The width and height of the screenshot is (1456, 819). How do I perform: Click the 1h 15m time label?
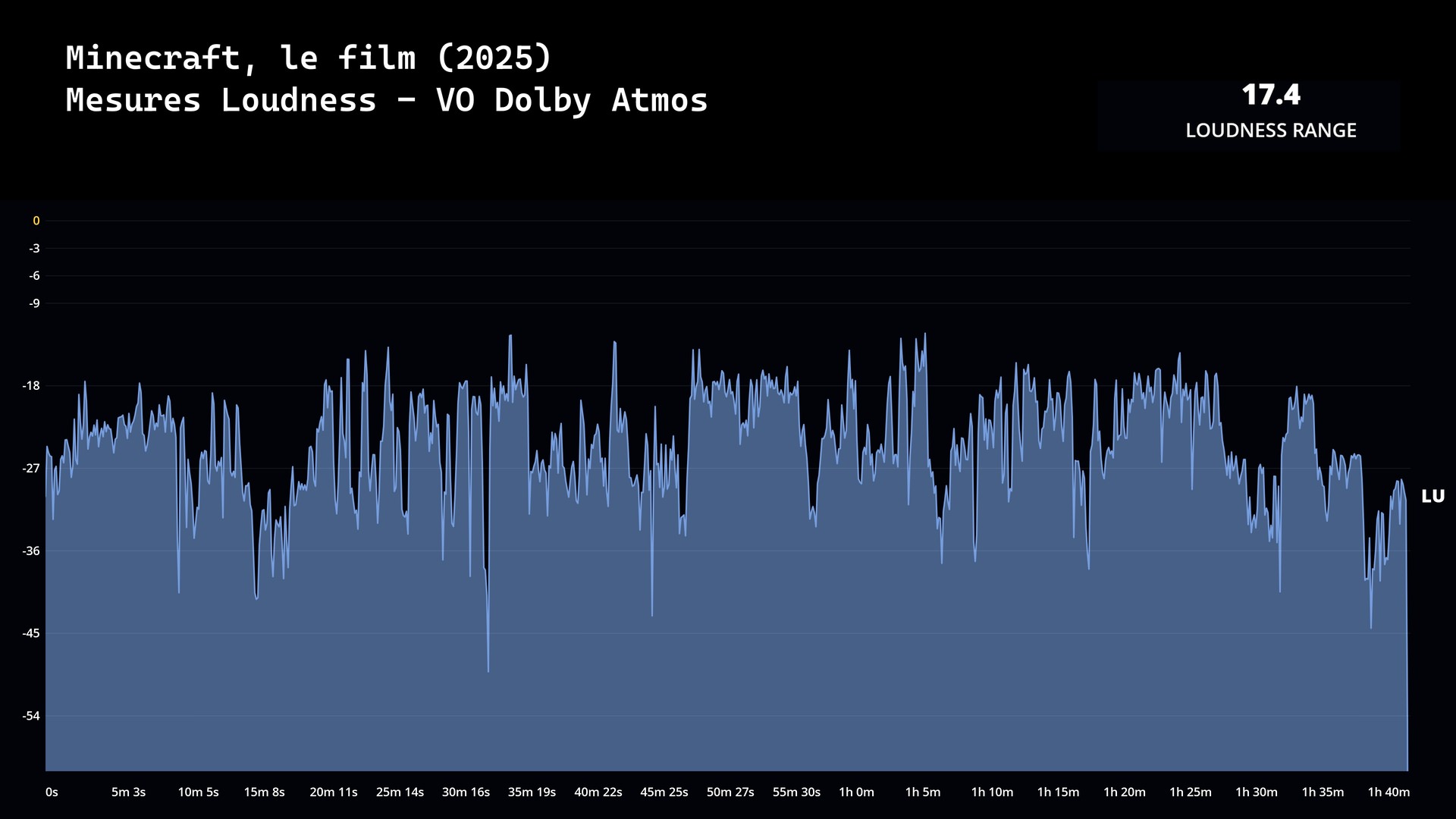[x=1058, y=792]
